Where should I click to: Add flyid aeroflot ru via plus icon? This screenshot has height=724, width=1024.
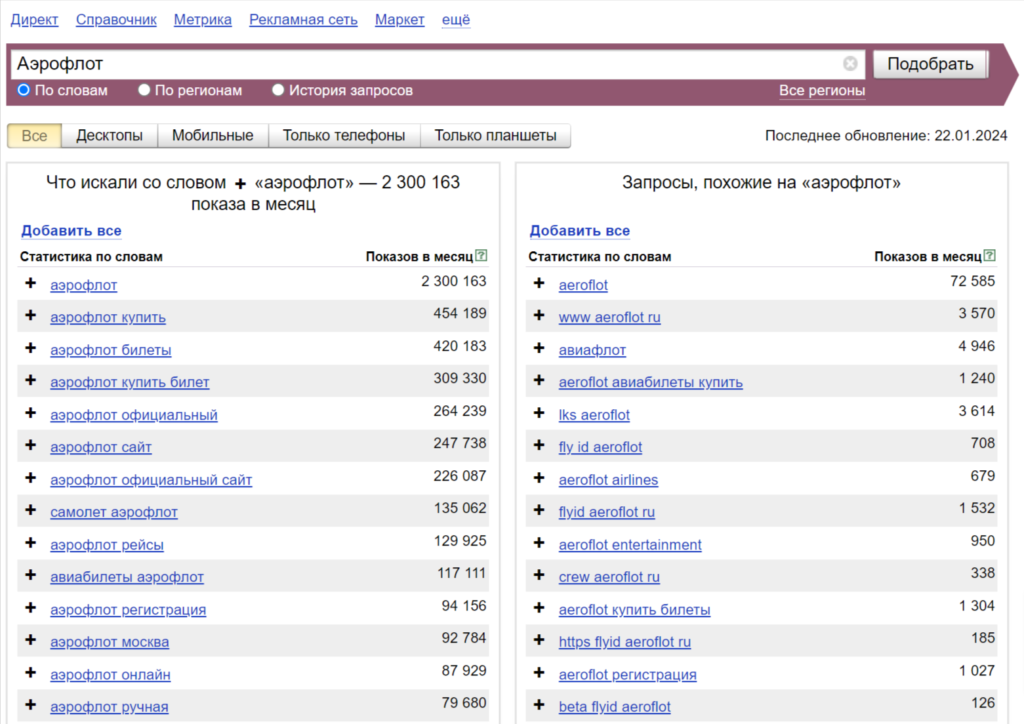coord(539,510)
